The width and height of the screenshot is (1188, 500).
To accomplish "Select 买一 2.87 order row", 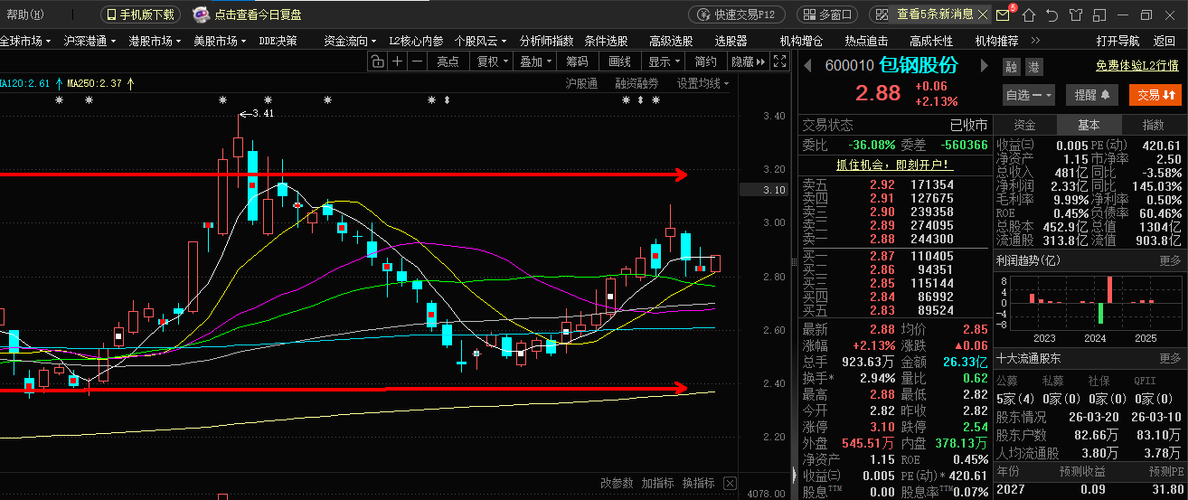I will [895, 257].
